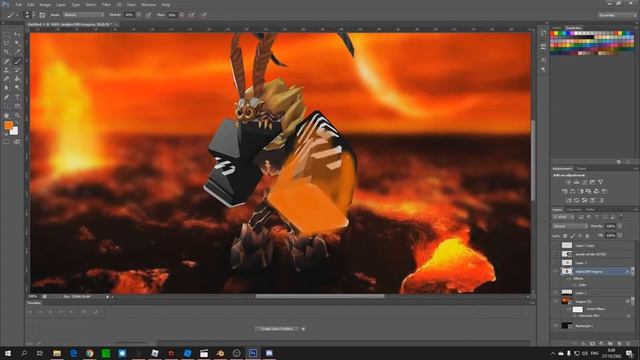Open Blender from the taskbar
This screenshot has height=360, width=640.
pos(220,353)
